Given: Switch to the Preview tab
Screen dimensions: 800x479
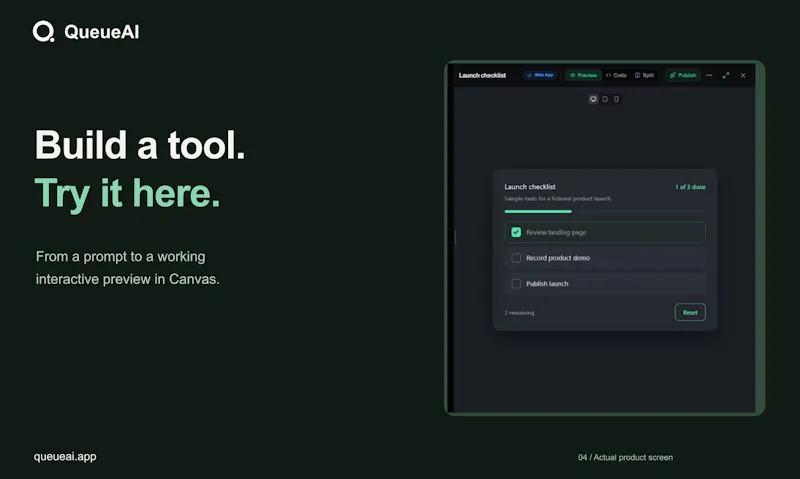Looking at the screenshot, I should click(583, 75).
